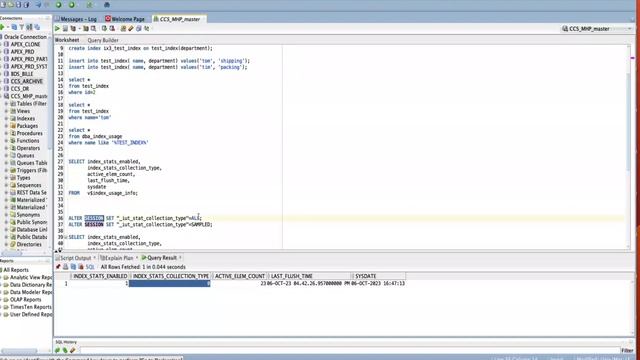Select the OLAP Reports folder
The width and height of the screenshot is (640, 360).
[x=25, y=300]
